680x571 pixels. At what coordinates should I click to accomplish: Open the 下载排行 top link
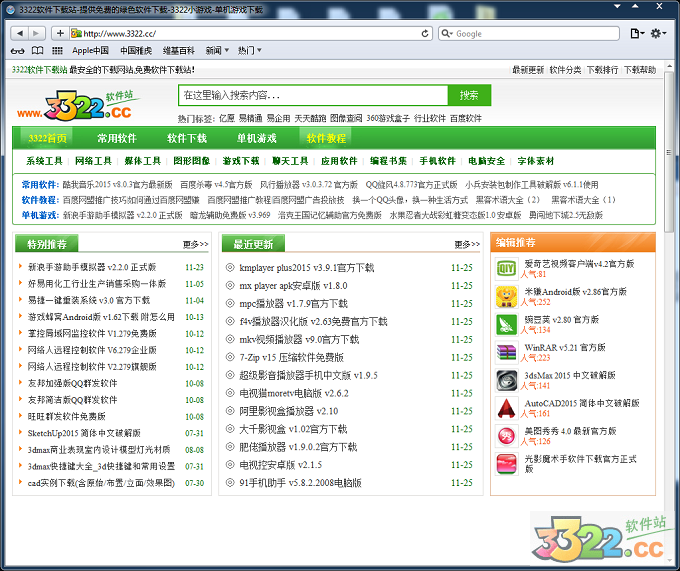click(x=602, y=70)
